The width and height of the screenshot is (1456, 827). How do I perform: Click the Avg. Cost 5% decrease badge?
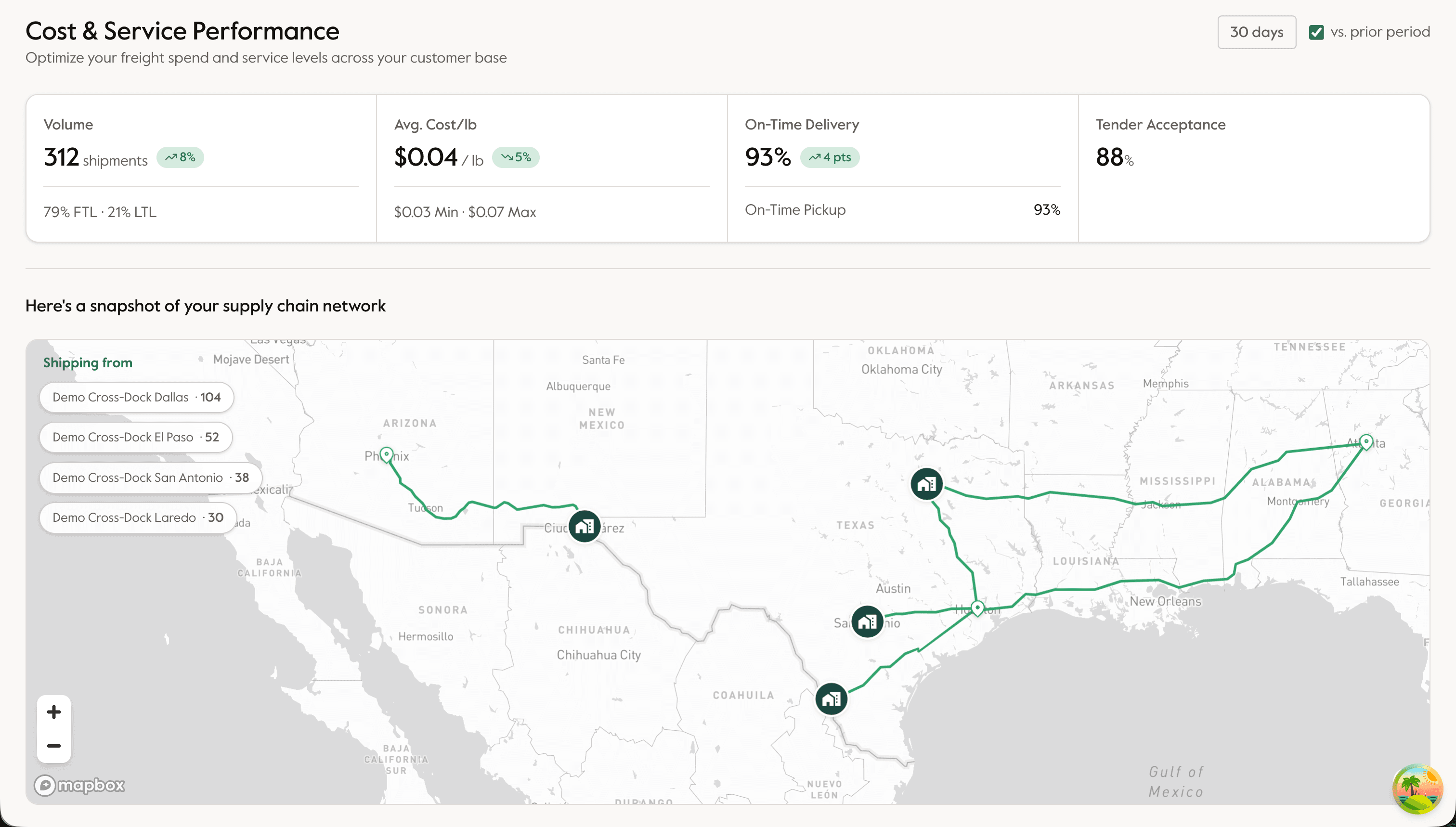click(x=516, y=157)
